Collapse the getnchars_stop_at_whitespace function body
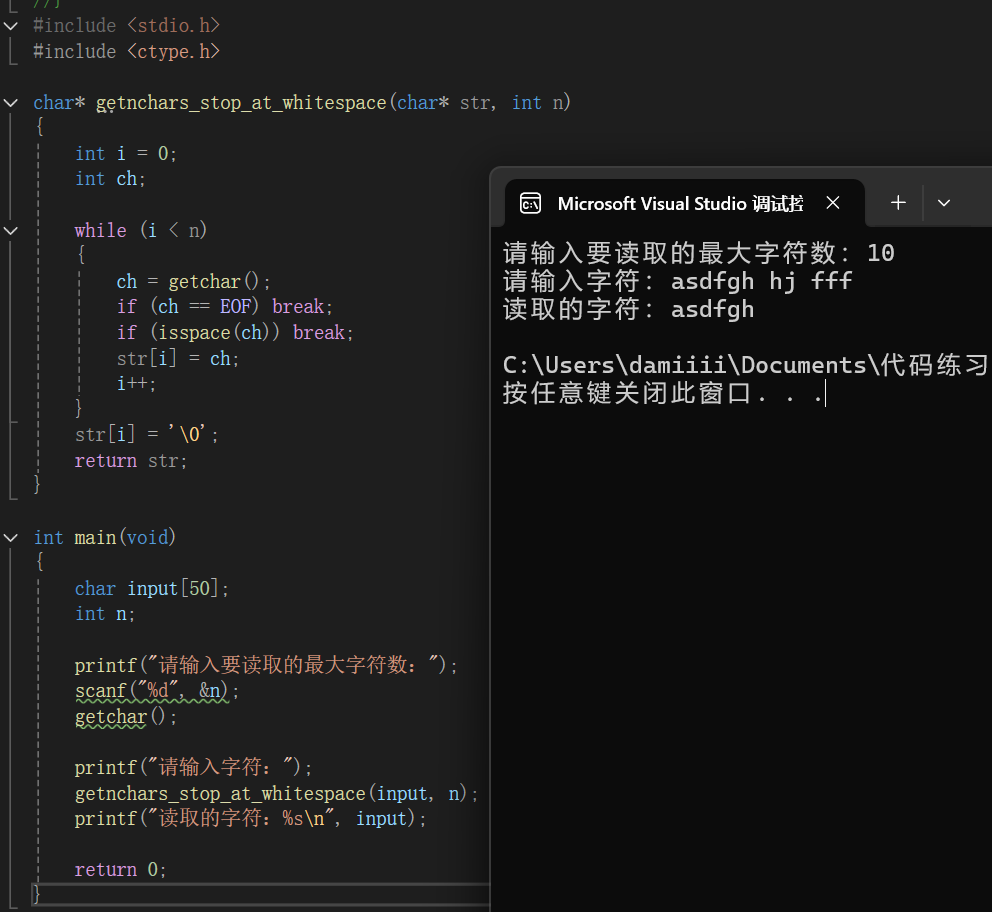Image resolution: width=992 pixels, height=912 pixels. tap(11, 102)
